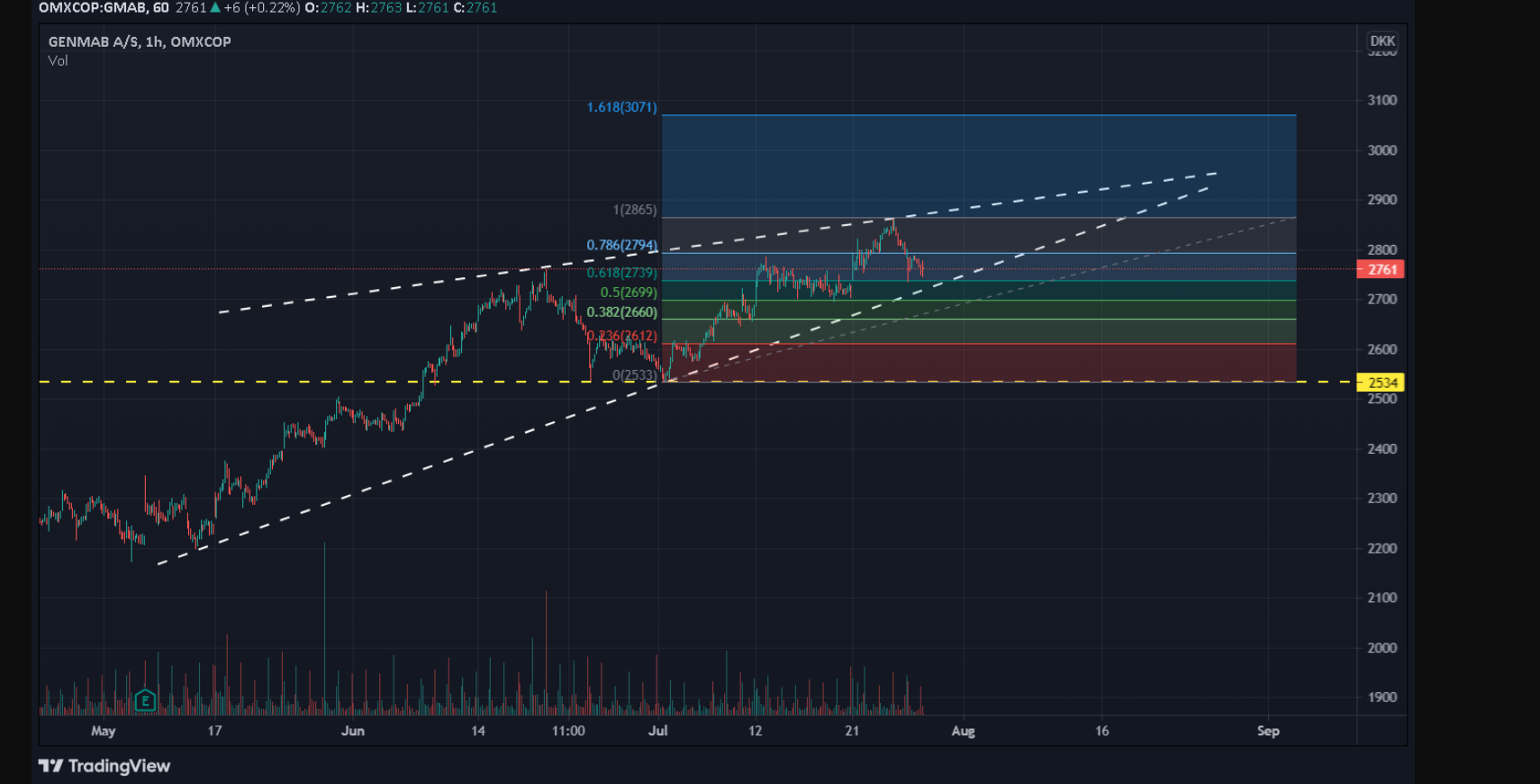
Task: Click the Aug label on the time axis
Action: pyautogui.click(x=964, y=731)
